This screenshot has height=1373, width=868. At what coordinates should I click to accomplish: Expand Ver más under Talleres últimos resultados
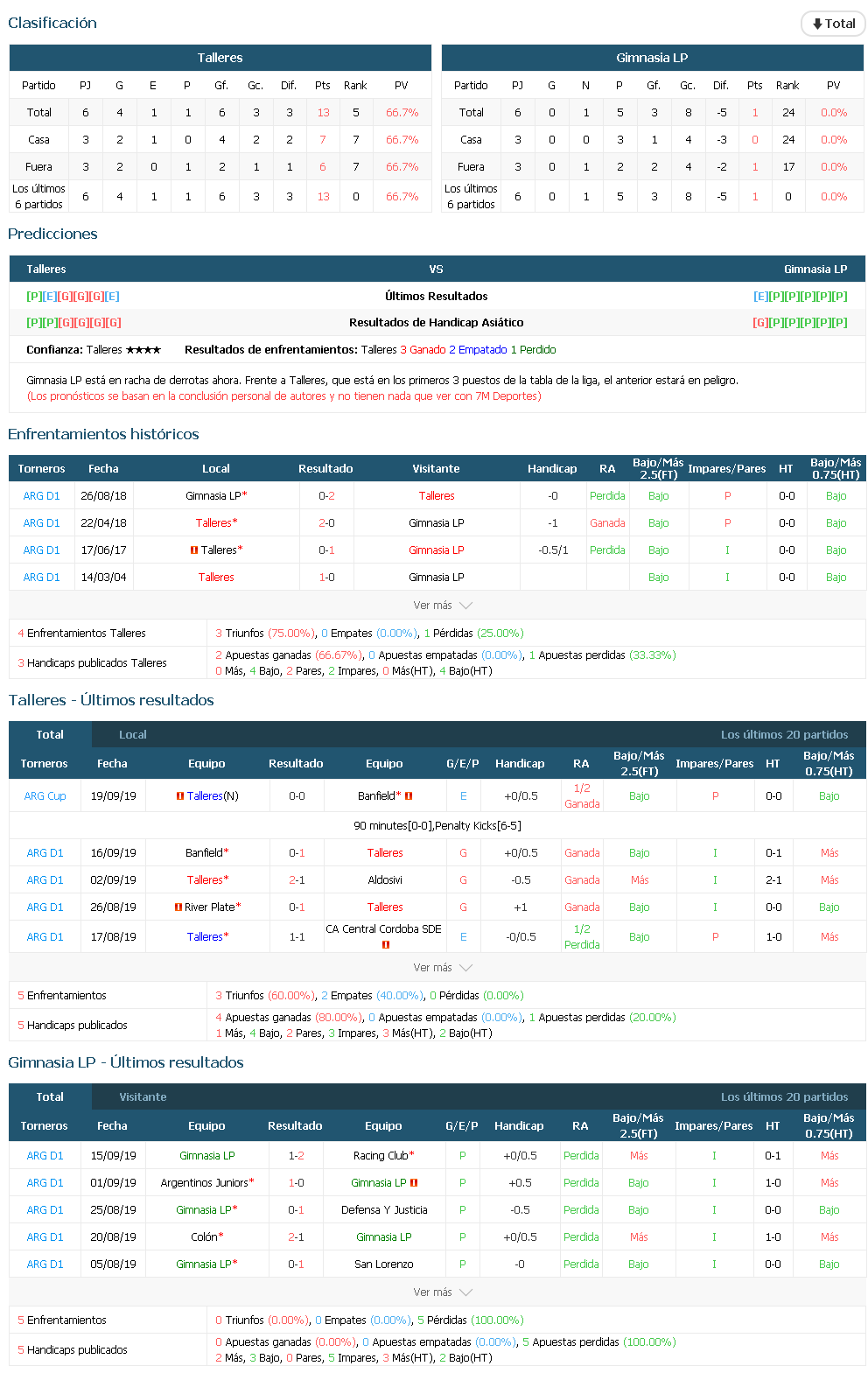click(443, 968)
